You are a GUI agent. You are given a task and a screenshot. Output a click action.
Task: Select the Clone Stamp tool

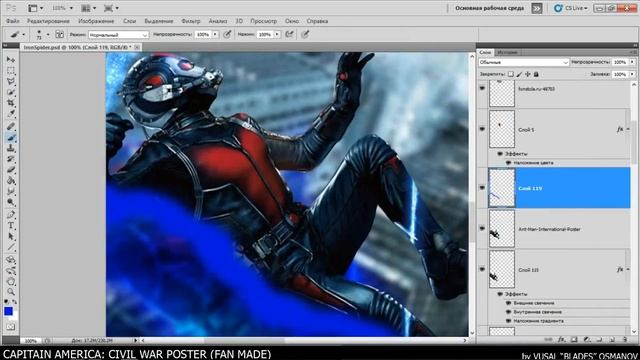11,149
